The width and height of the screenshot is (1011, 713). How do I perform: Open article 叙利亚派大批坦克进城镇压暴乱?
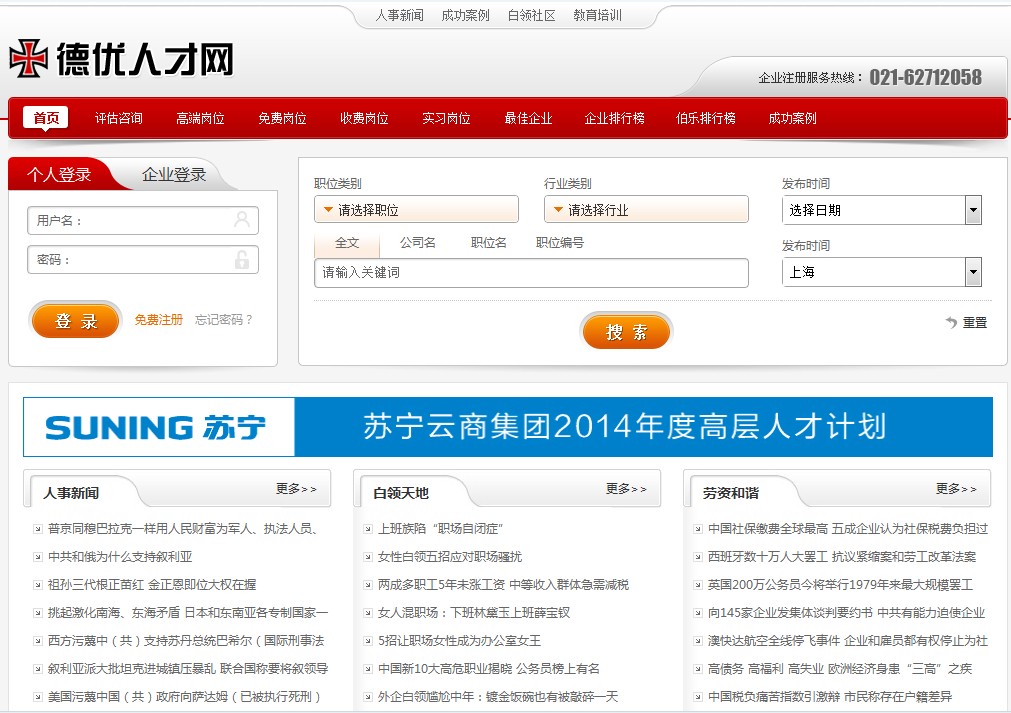[188, 669]
